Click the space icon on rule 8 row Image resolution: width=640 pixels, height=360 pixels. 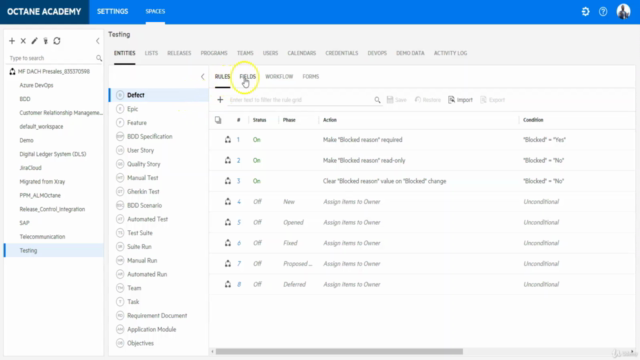tap(228, 284)
